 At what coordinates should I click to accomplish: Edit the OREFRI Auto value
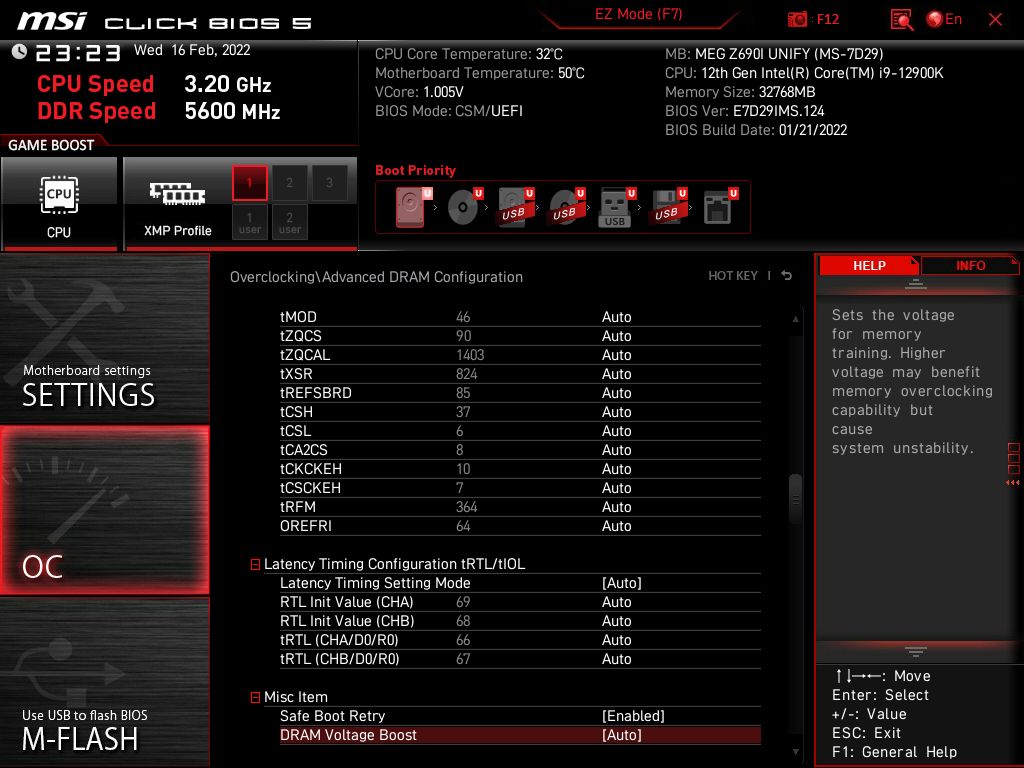(x=616, y=526)
